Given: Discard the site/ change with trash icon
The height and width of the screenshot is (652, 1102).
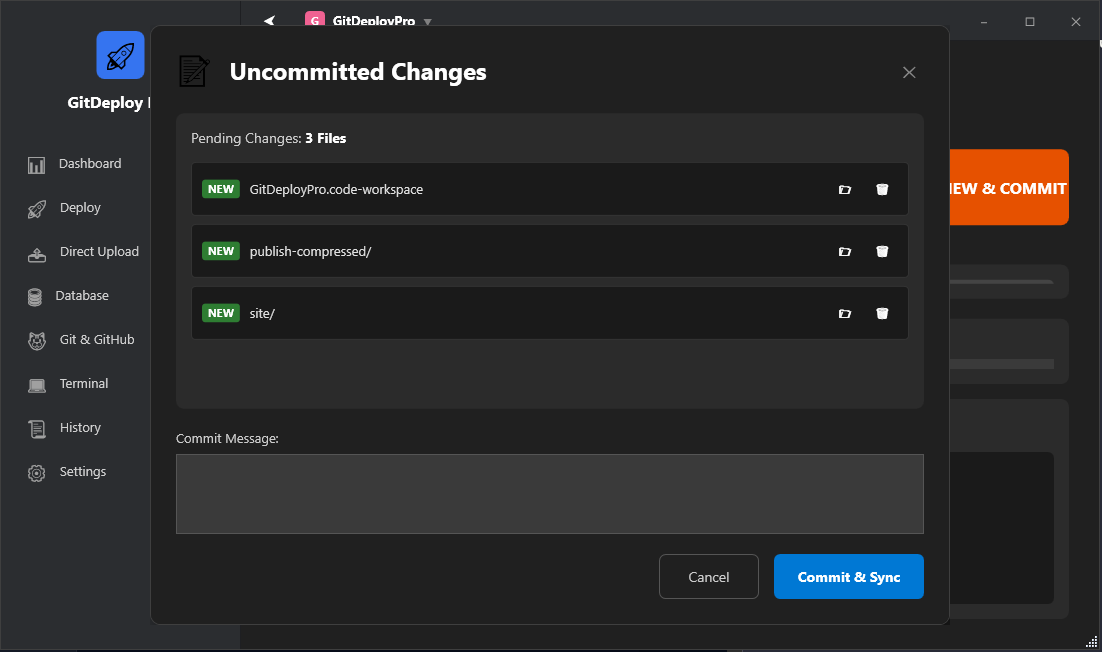Looking at the screenshot, I should pos(882,313).
